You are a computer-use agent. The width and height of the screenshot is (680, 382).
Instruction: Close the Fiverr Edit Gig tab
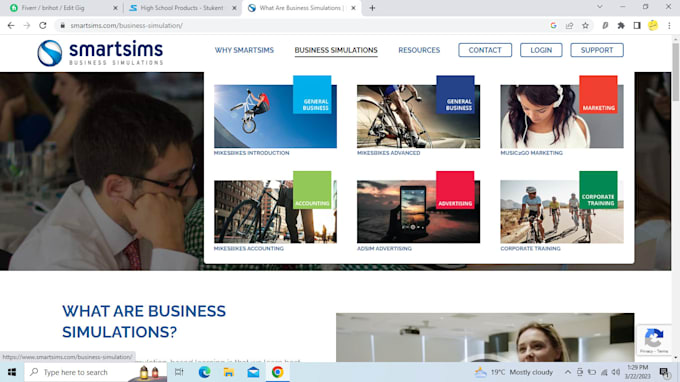tap(115, 8)
